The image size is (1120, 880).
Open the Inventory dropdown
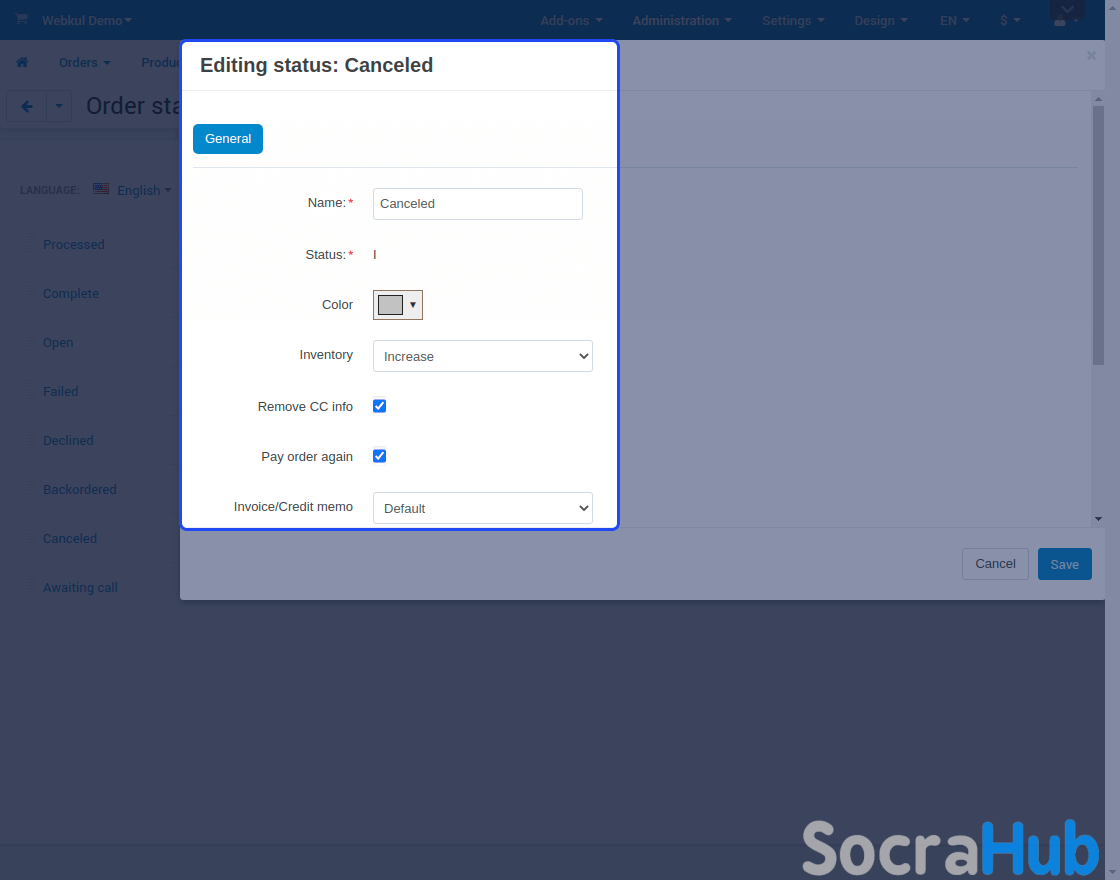tap(482, 356)
